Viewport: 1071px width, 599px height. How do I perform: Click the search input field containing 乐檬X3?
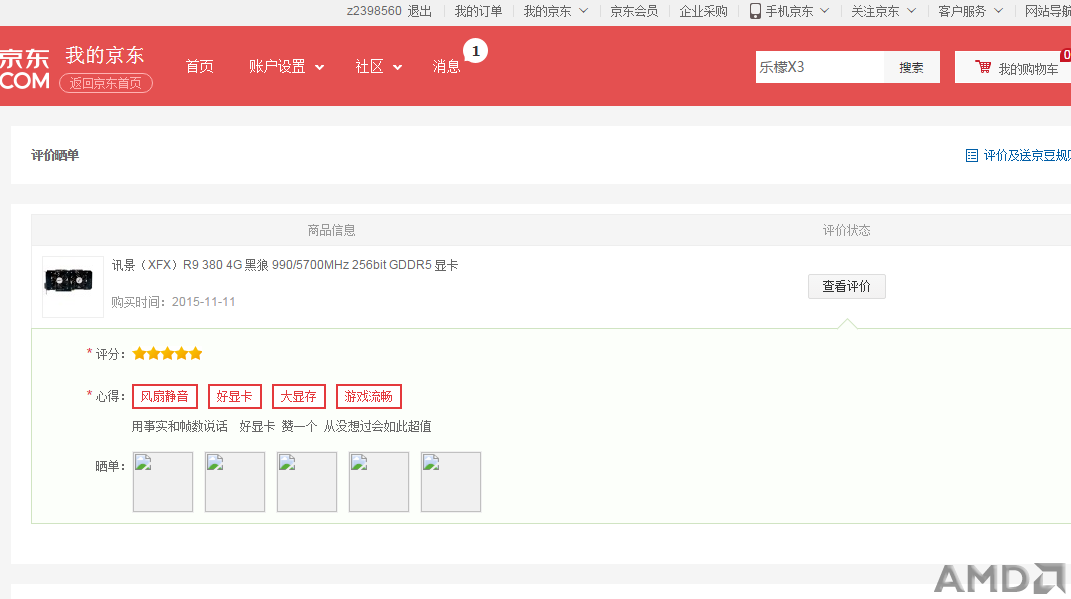820,67
